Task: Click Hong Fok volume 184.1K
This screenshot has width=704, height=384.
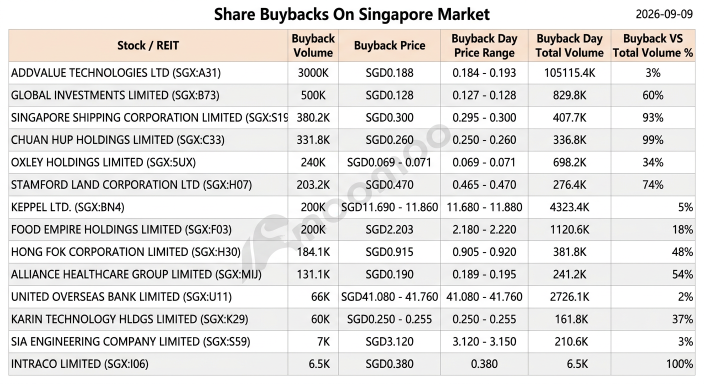Action: point(313,252)
